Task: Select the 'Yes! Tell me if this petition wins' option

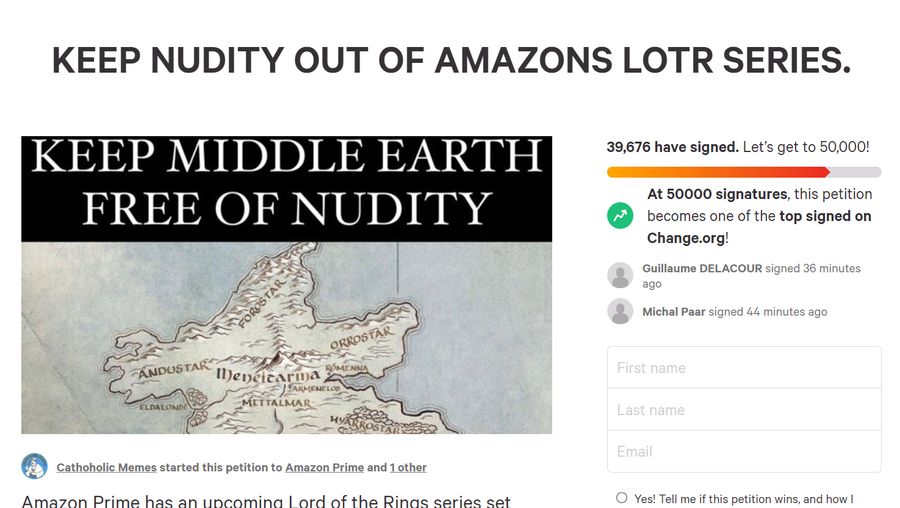Action: coord(622,498)
